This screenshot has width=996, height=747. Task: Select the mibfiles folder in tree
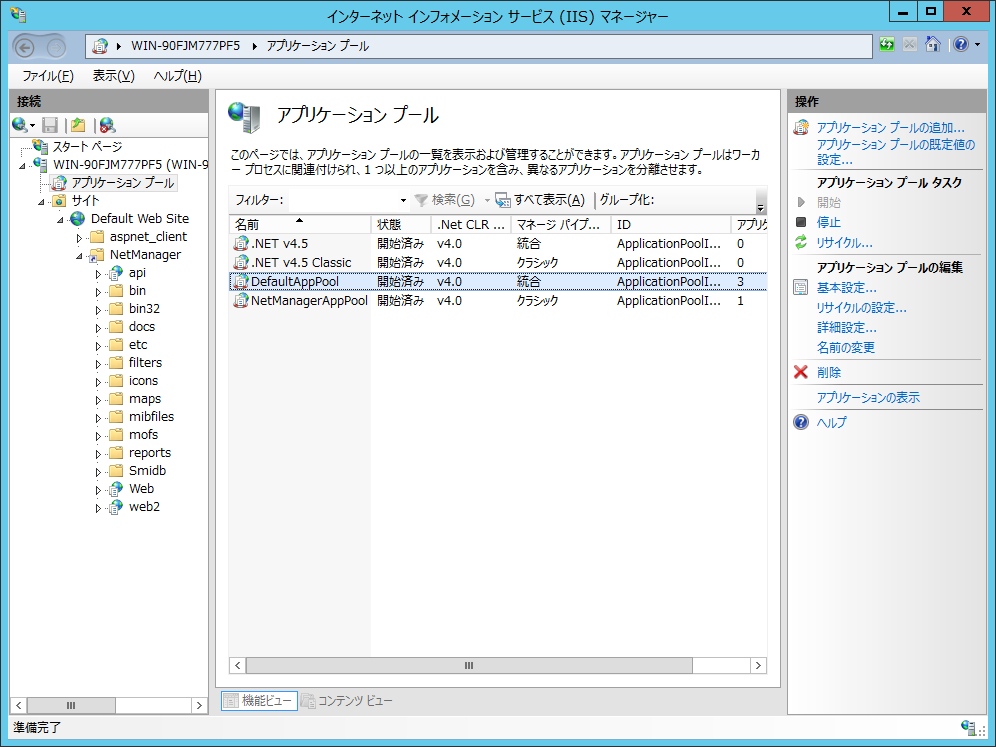tap(151, 417)
